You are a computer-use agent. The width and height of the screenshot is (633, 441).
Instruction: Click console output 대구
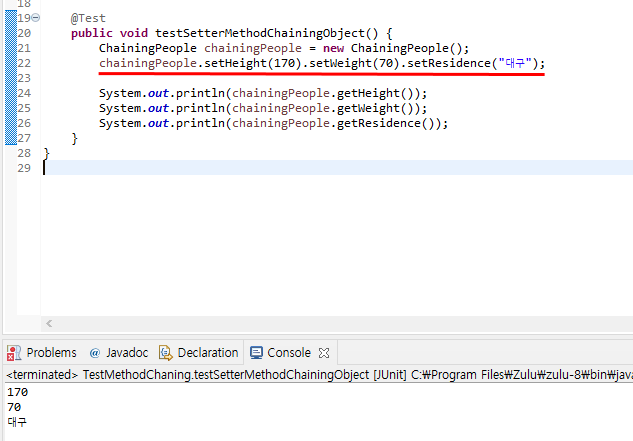coord(17,422)
